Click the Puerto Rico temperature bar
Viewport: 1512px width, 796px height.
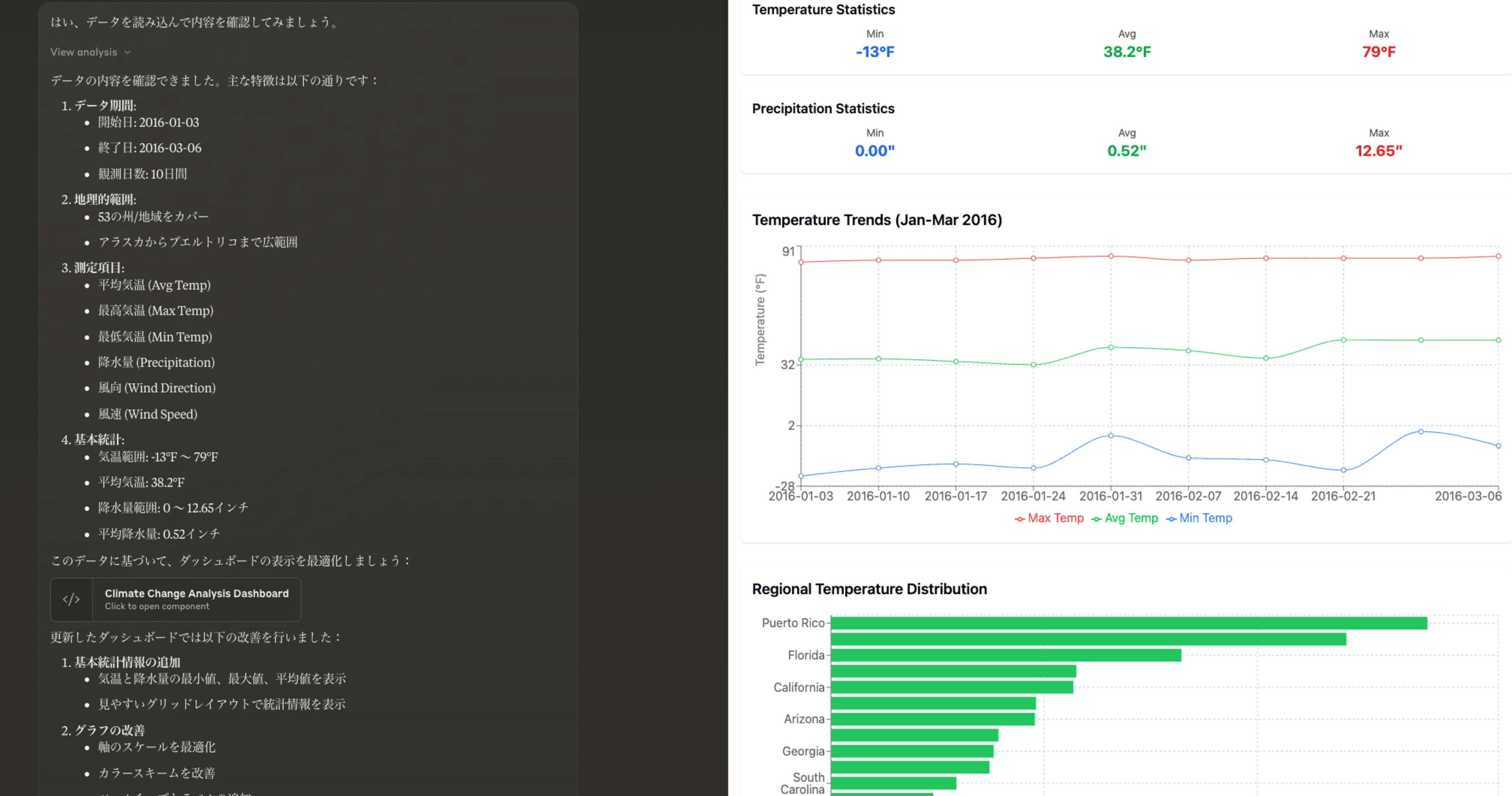tap(1128, 623)
